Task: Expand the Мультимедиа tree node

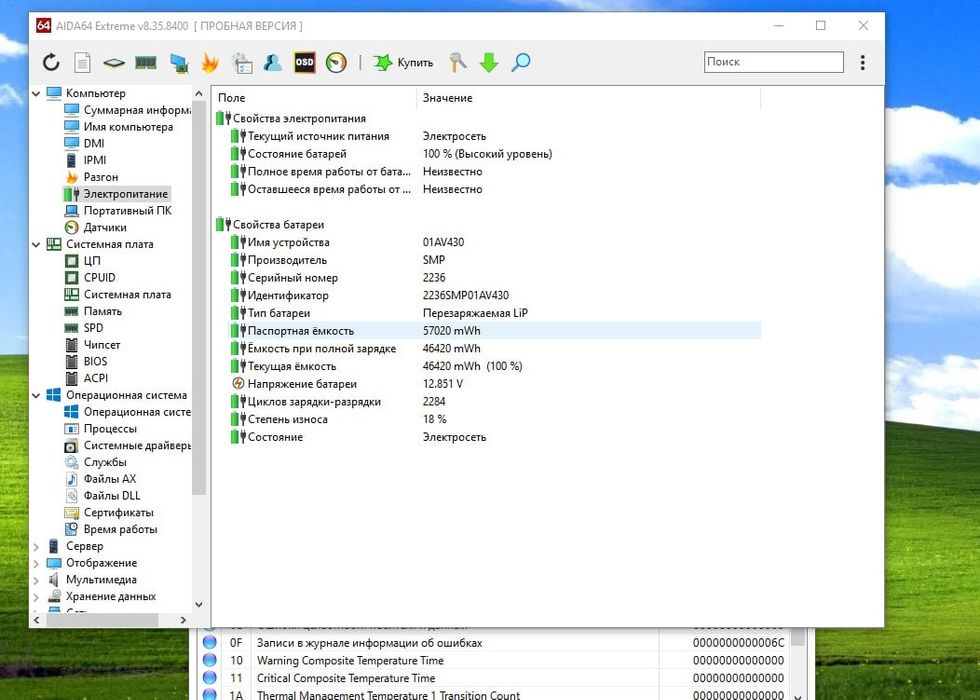Action: tap(36, 580)
